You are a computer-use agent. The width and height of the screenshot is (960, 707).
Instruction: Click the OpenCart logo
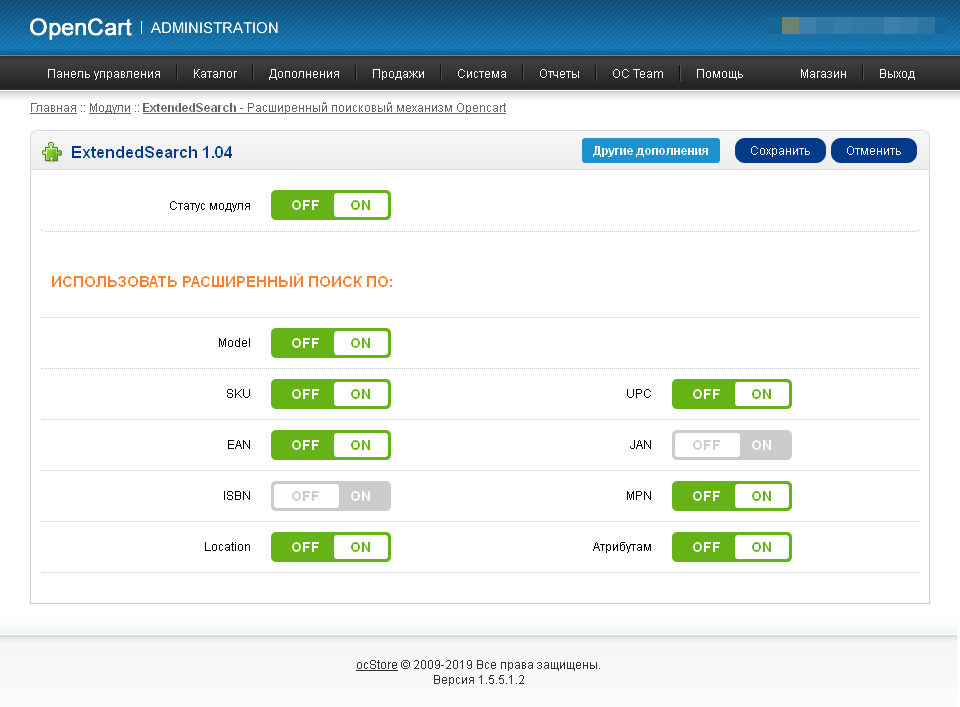[x=80, y=28]
